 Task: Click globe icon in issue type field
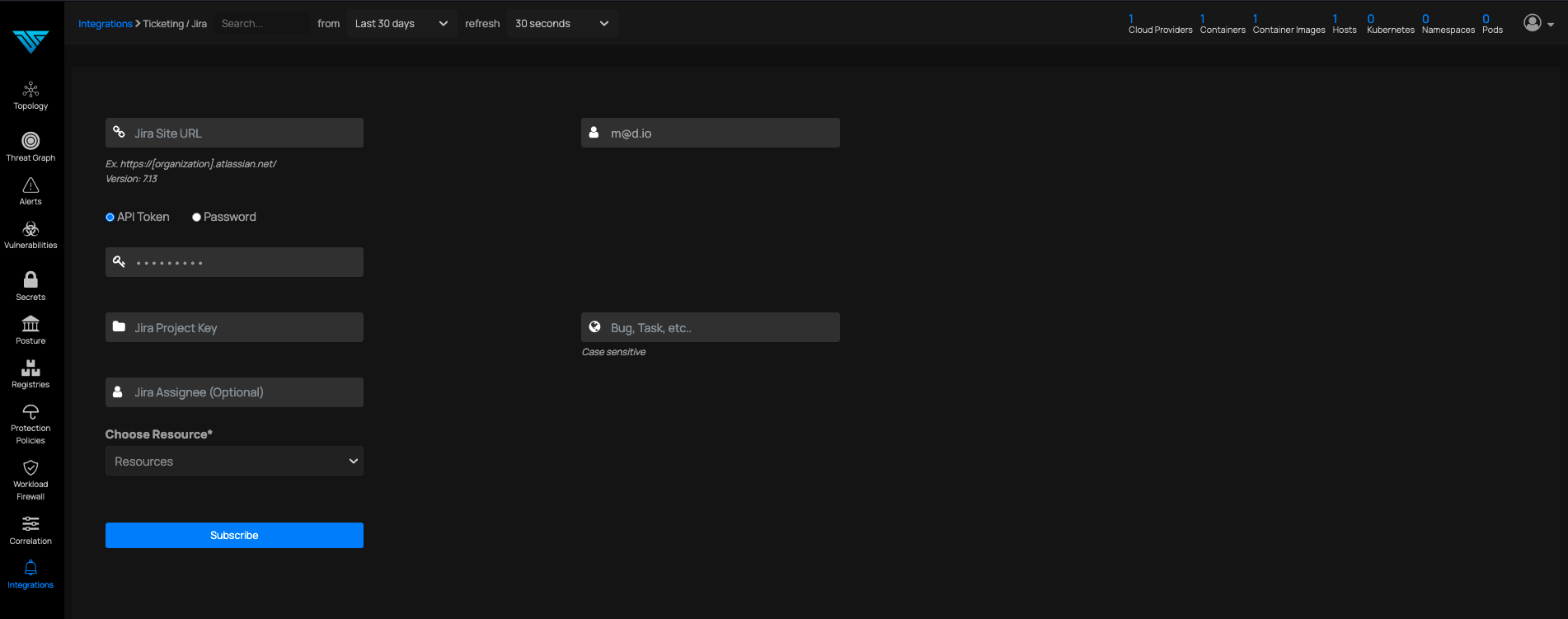594,326
